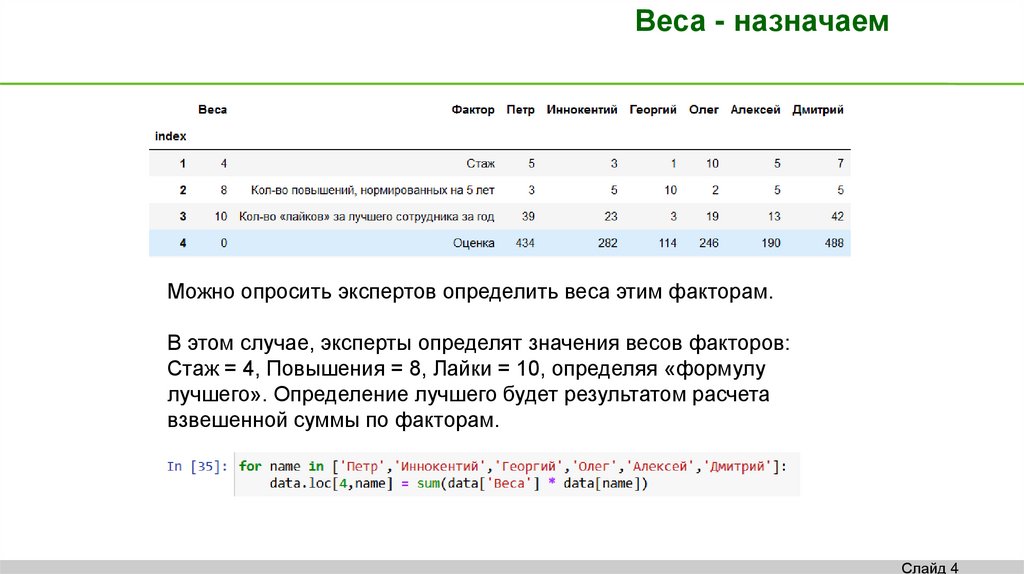1024x574 pixels.
Task: Select index cell "1" of the Стаж row
Action: [x=182, y=163]
